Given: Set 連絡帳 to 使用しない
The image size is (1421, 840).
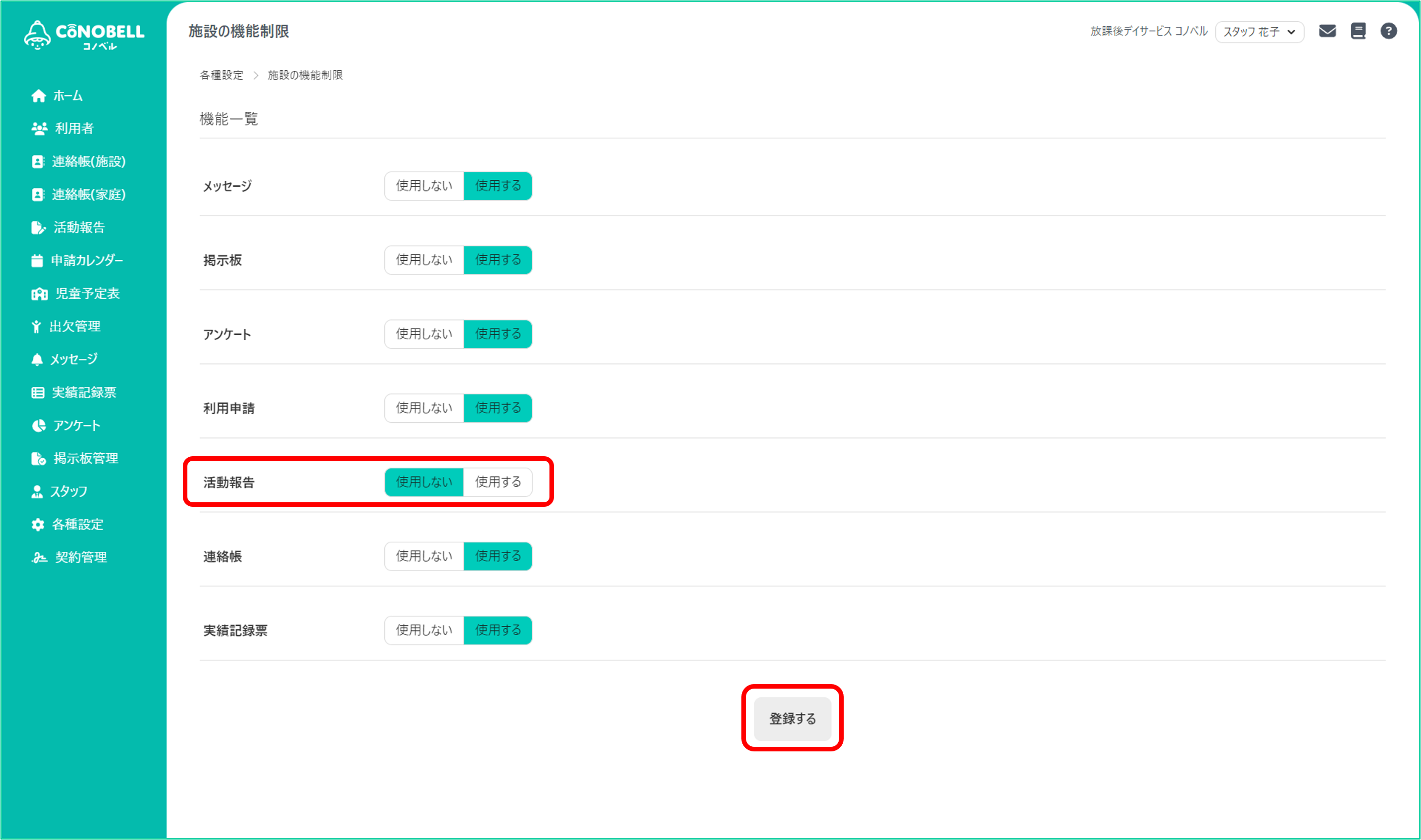Looking at the screenshot, I should click(x=424, y=556).
